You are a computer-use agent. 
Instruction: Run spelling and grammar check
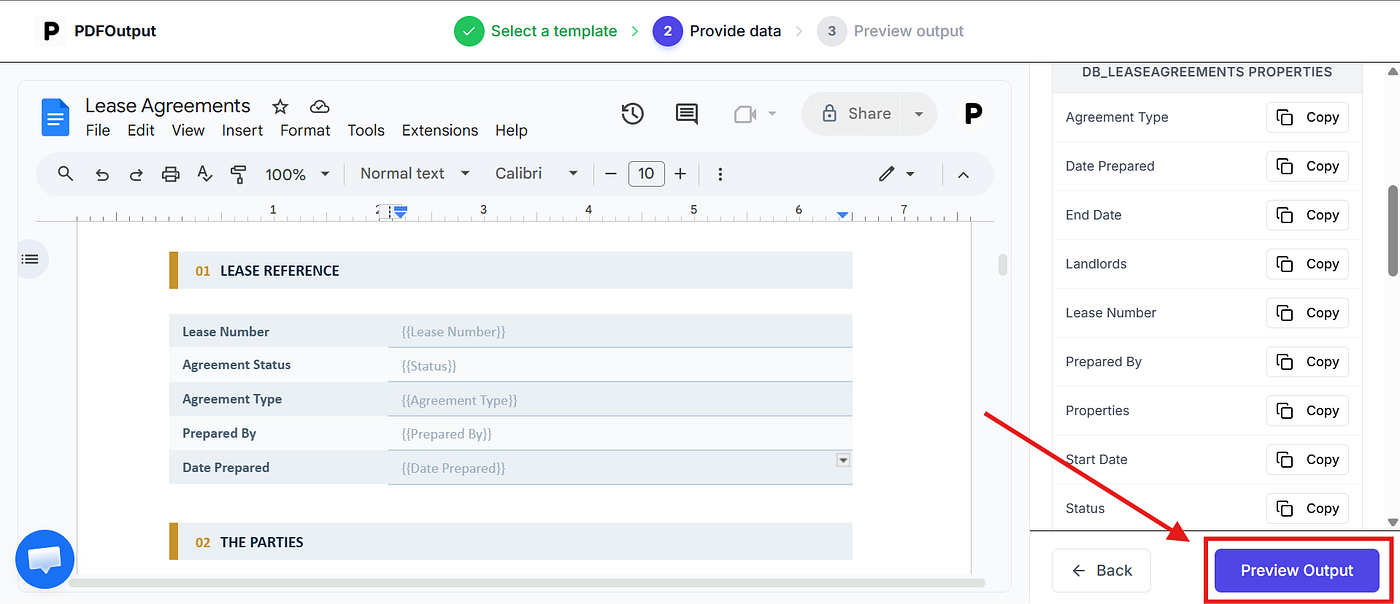[205, 174]
